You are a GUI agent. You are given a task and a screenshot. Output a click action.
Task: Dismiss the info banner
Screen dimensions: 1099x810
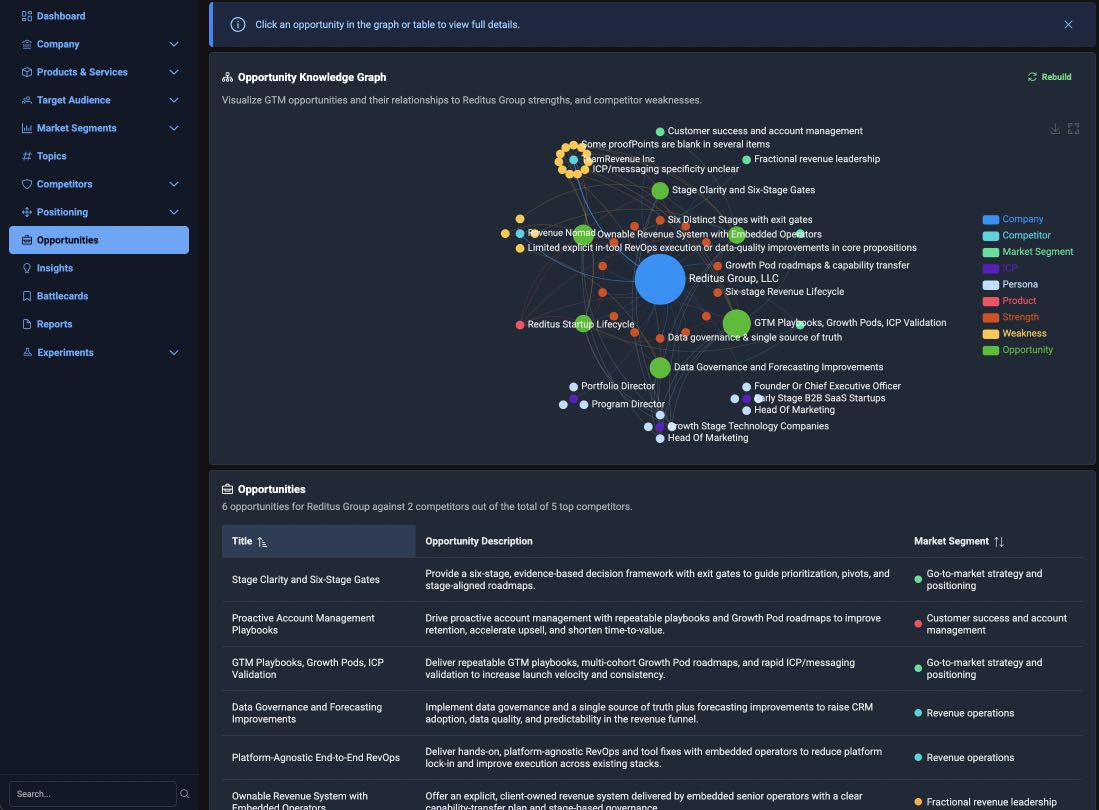click(x=1068, y=25)
